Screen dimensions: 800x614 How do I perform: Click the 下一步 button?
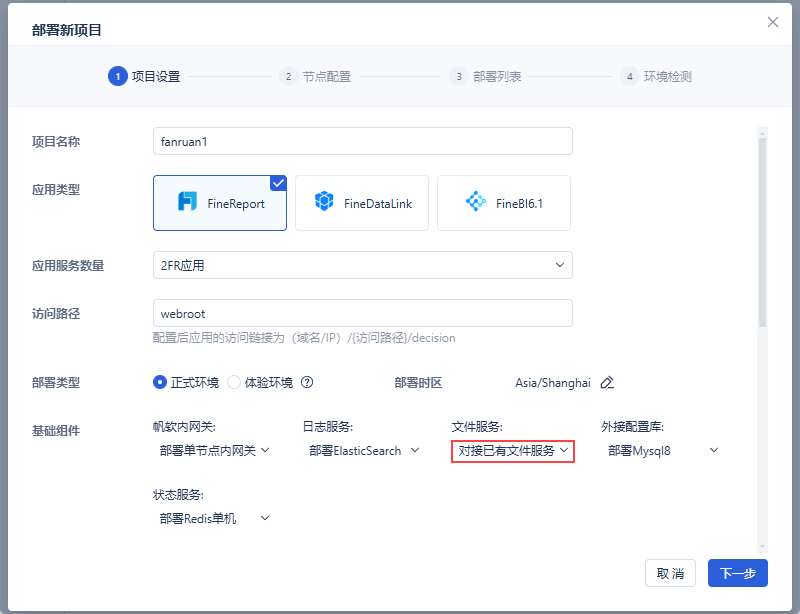point(737,573)
